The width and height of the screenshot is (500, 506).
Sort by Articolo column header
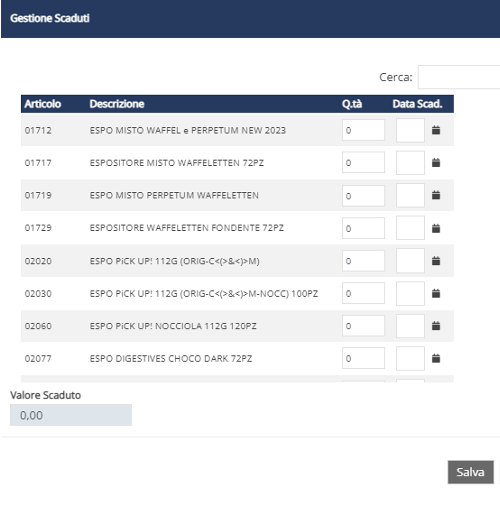[43, 104]
